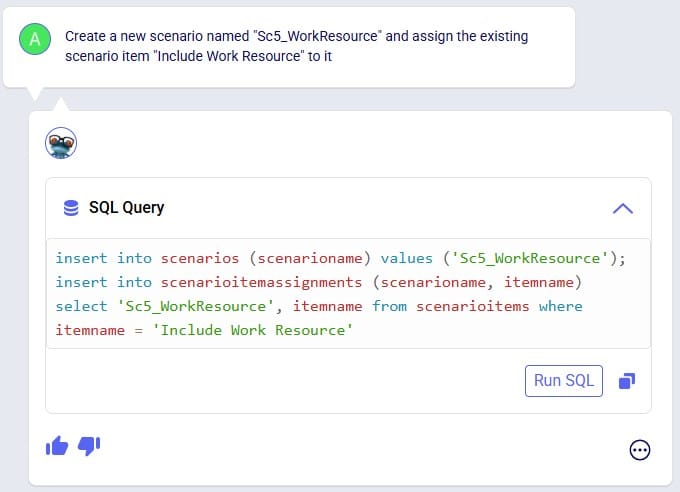
Task: Click the "values" keyword in code
Action: coord(407,259)
